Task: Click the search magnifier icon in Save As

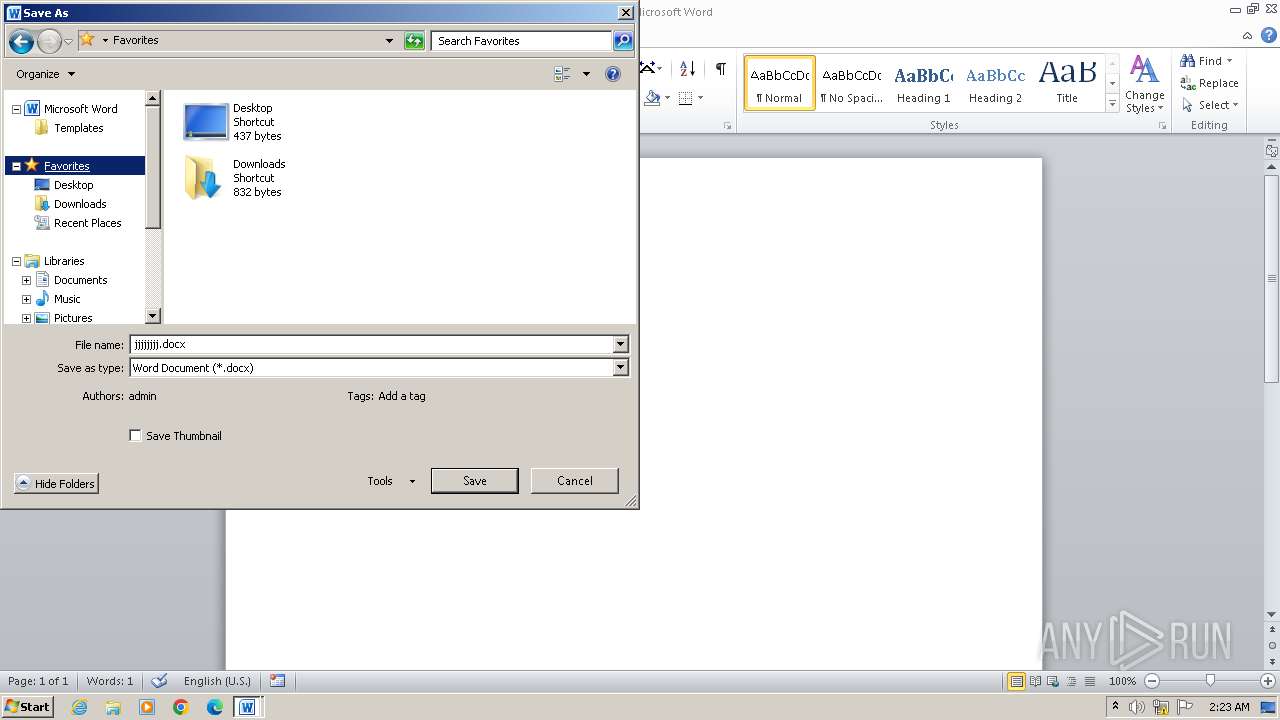Action: click(x=623, y=41)
